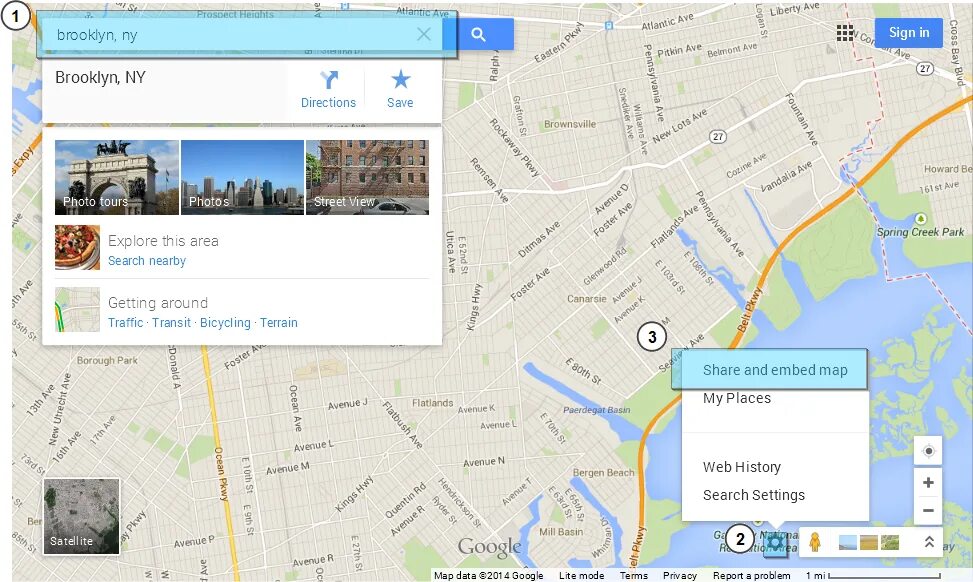Show the Traffic layer
Viewport: 973px width, 582px height.
pos(125,323)
